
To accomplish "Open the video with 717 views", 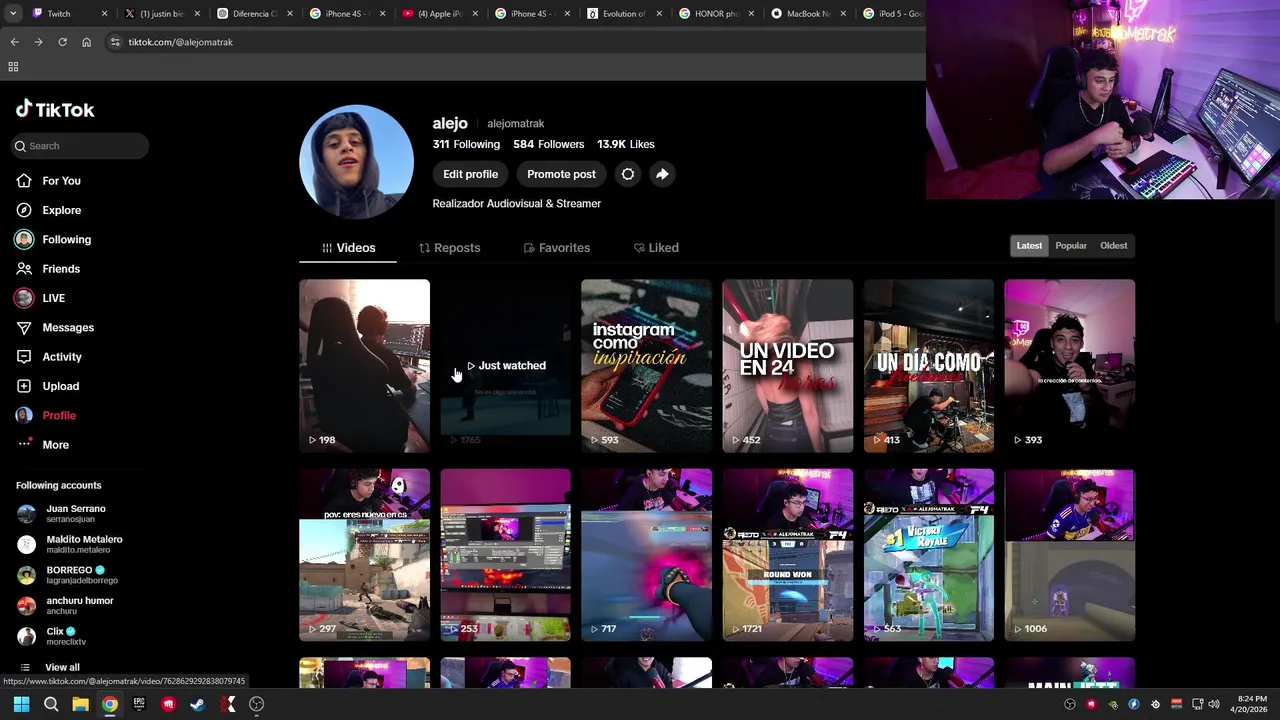I will coord(646,555).
